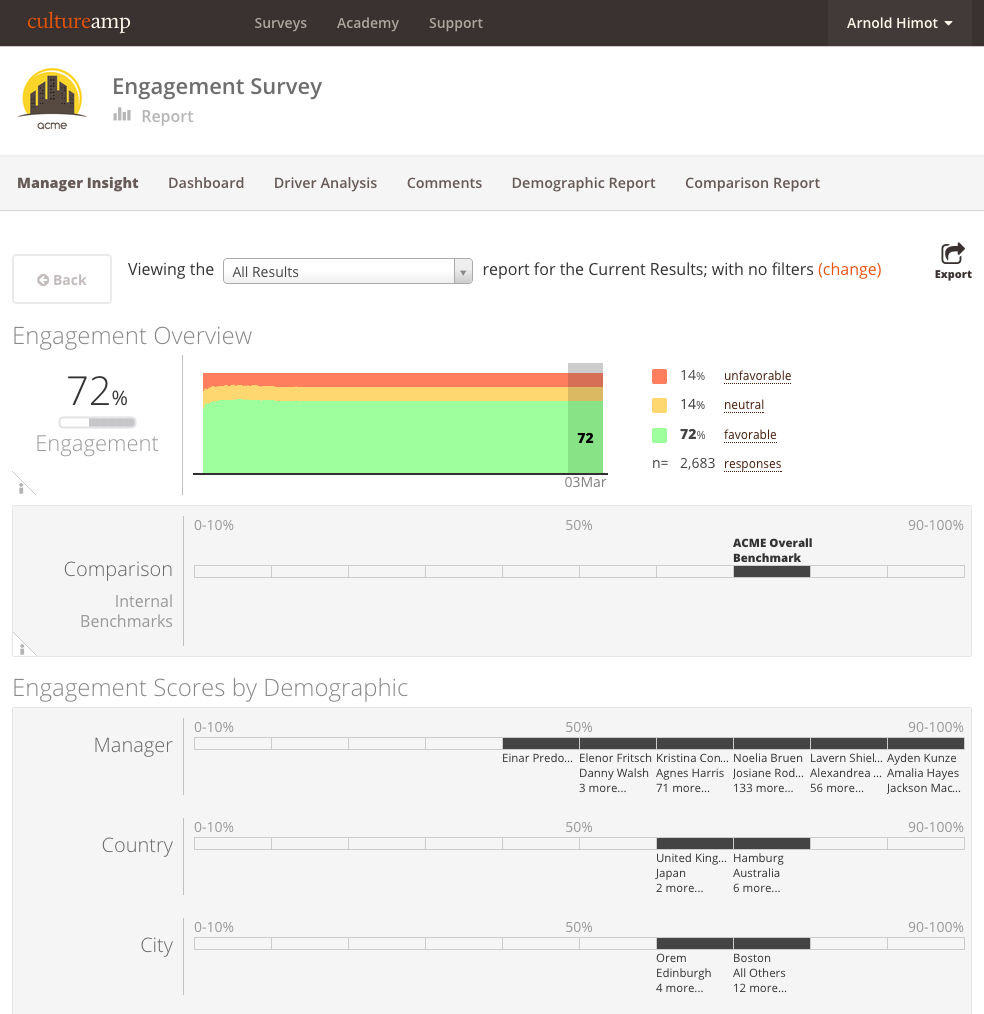The width and height of the screenshot is (984, 1014).
Task: Open the All Results dropdown
Action: [347, 271]
